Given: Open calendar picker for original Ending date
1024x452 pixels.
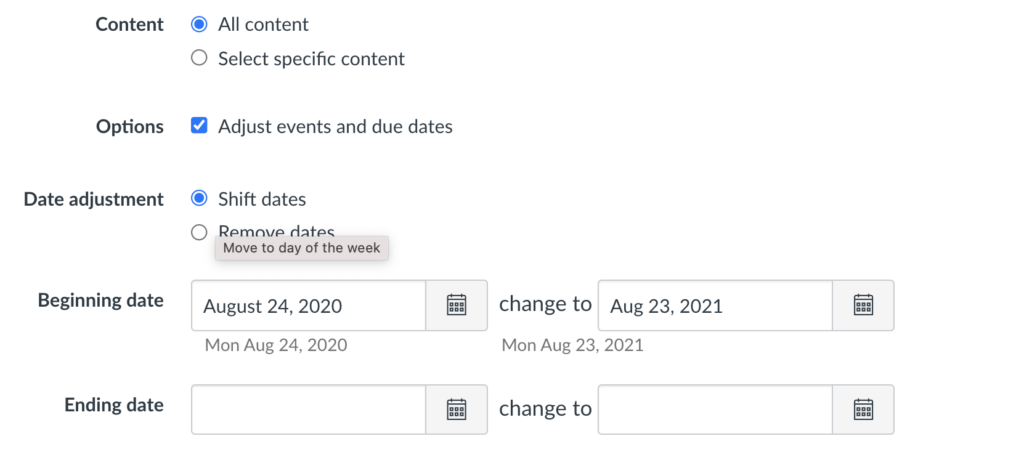Looking at the screenshot, I should click(x=457, y=409).
